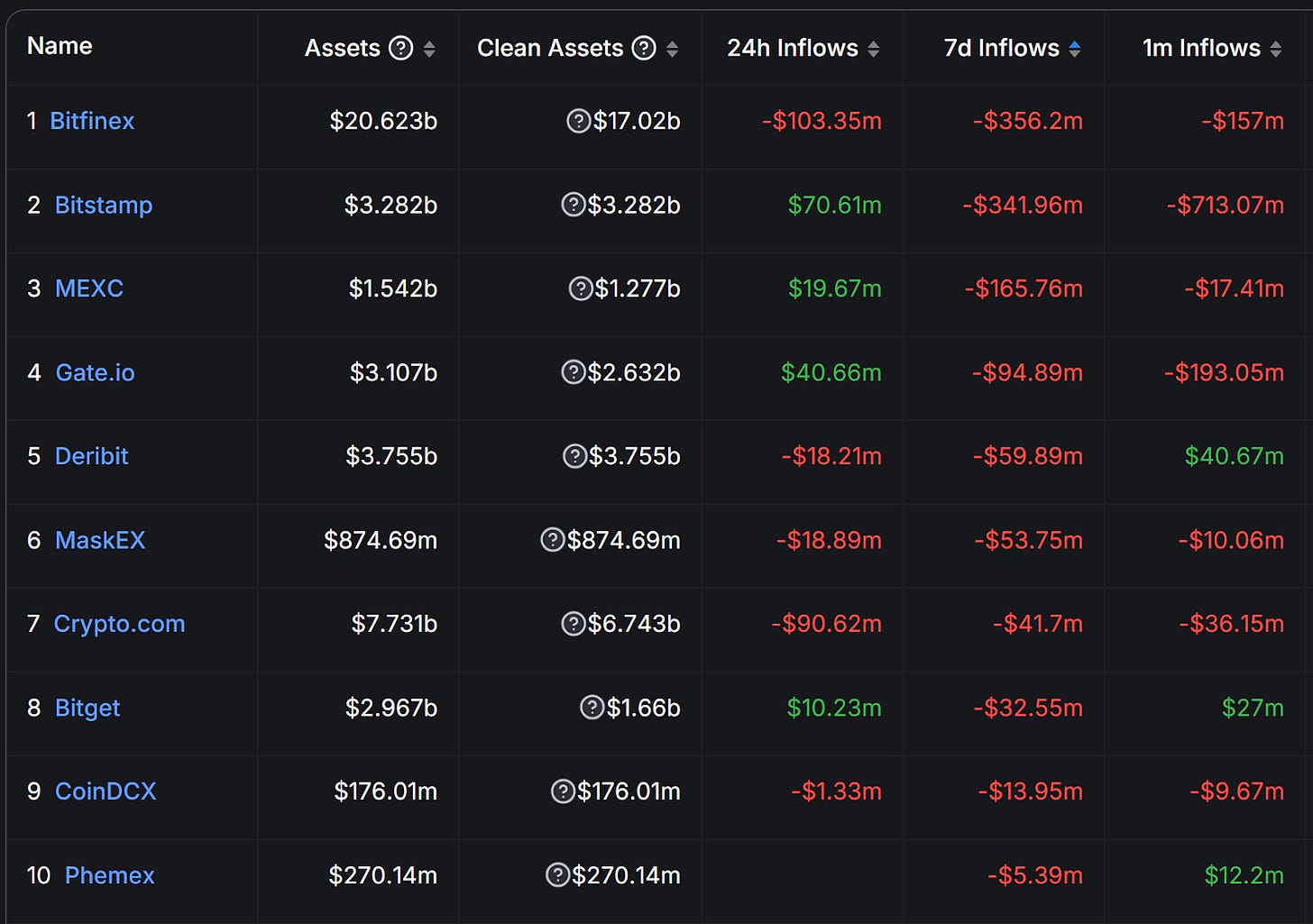This screenshot has width=1313, height=924.
Task: Click the info icon beside MEXC clean assets $1.277b
Action: [x=581, y=288]
